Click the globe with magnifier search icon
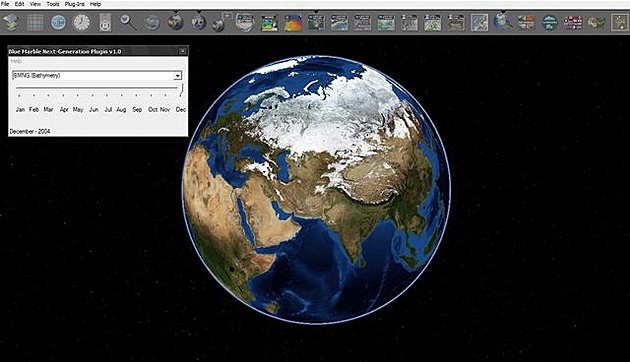Screen dimensions: 630x362 502,22
